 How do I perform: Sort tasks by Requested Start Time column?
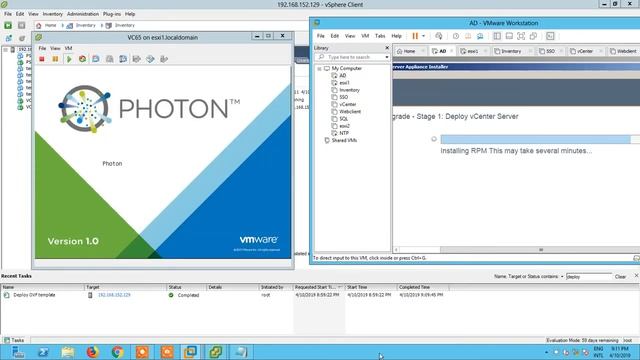coord(319,287)
